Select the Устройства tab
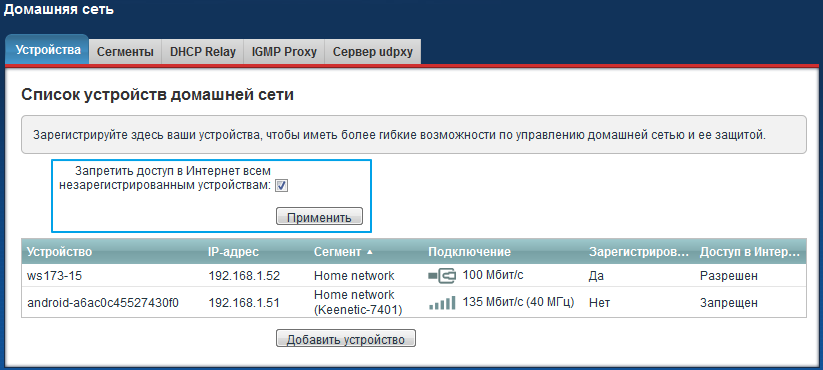Screen dimensions: 823x370 [x=47, y=50]
